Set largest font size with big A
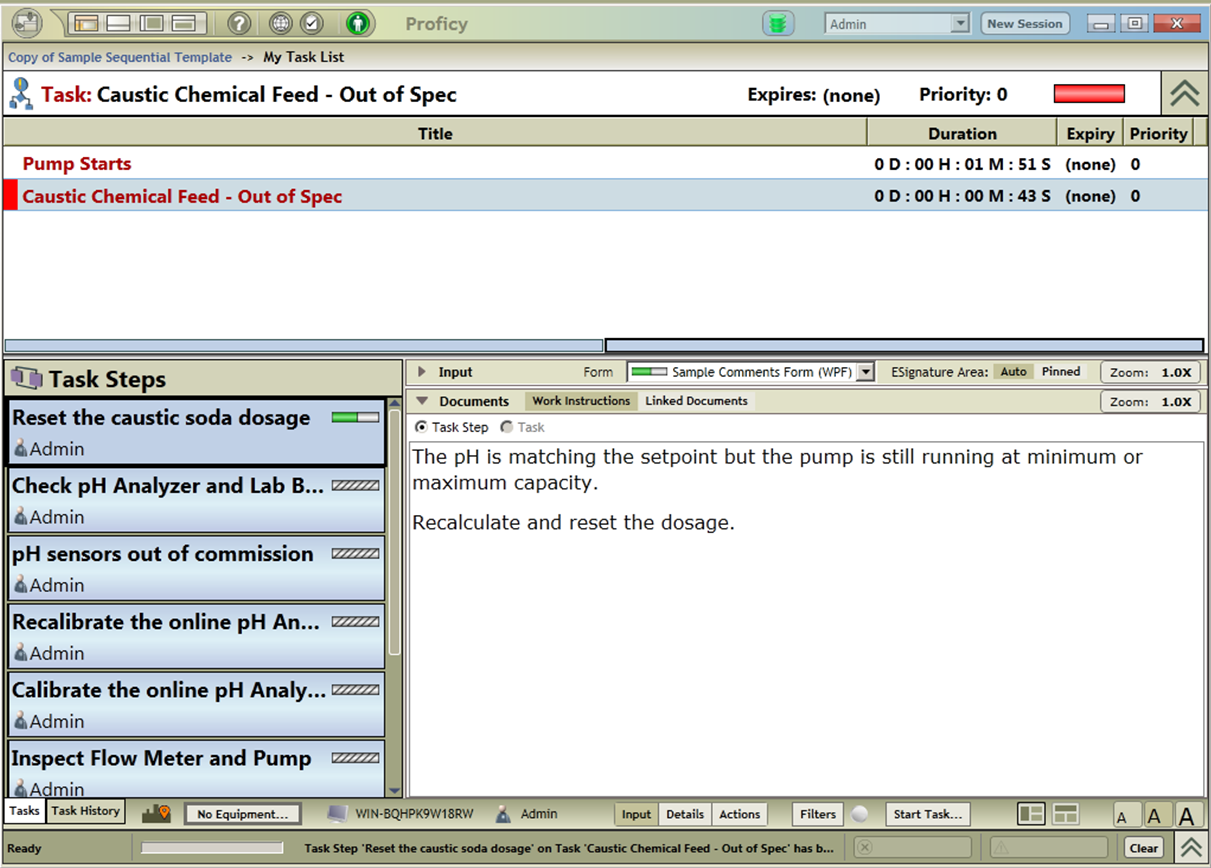 1187,815
